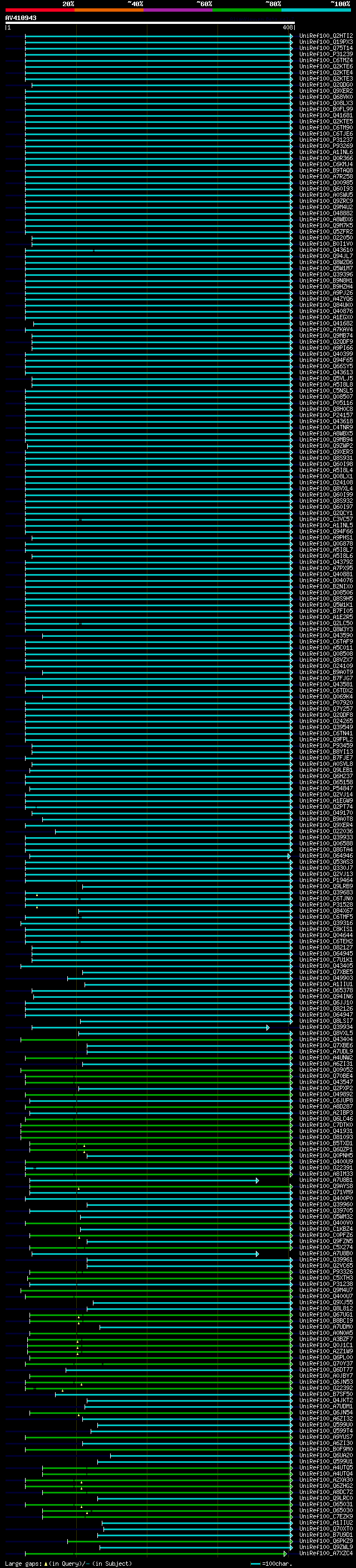Select label UniRef100_Q68VK0
The height and width of the screenshot is (1568, 356).
(326, 97)
